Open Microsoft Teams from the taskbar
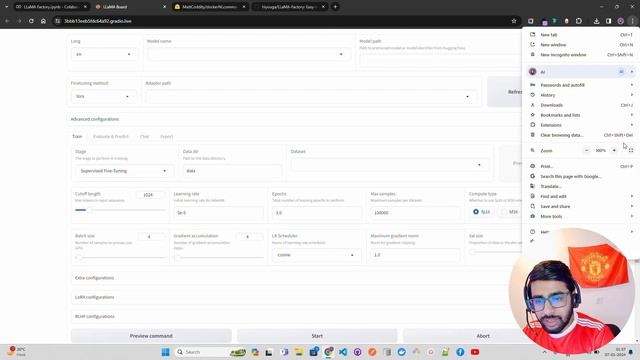640x360 pixels. [x=284, y=352]
